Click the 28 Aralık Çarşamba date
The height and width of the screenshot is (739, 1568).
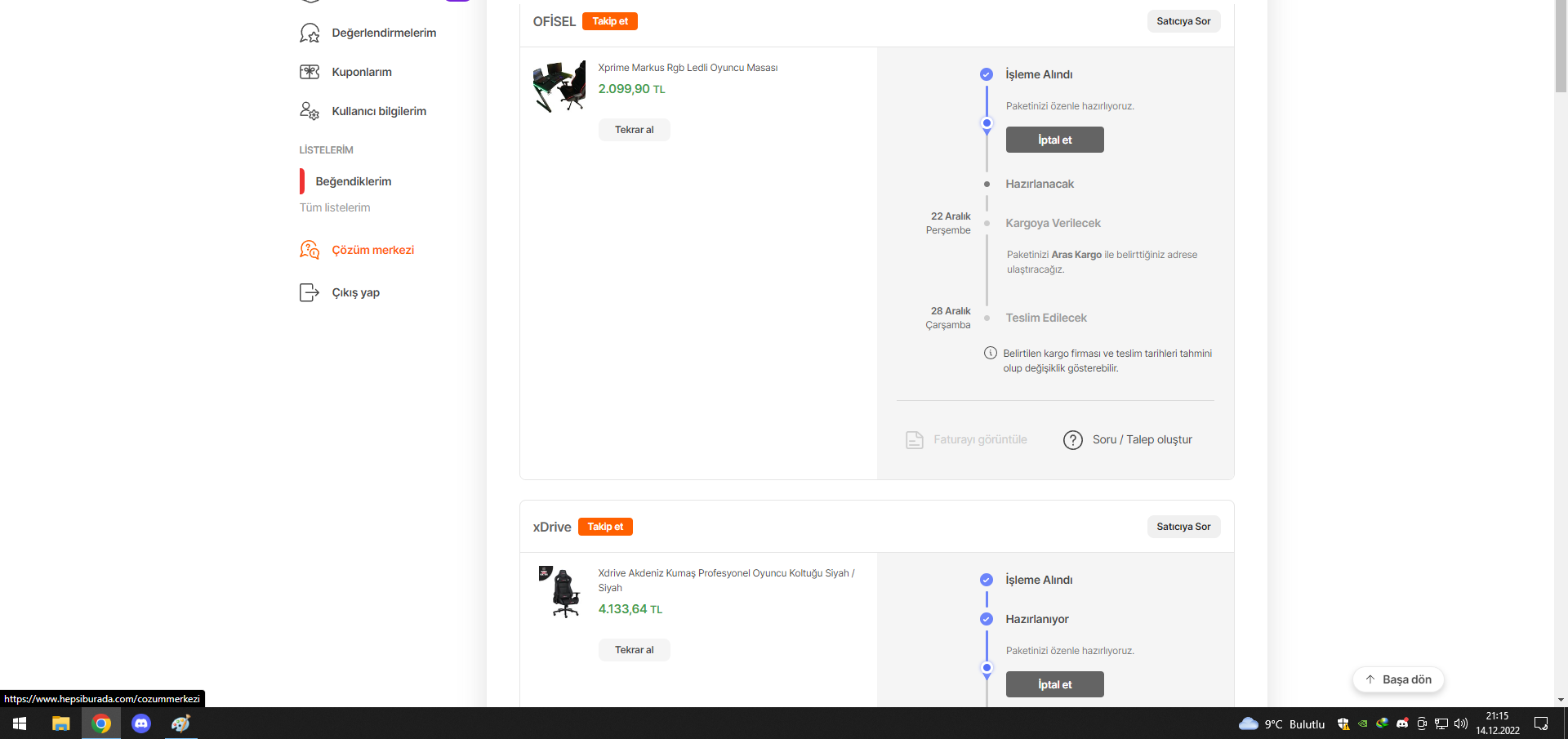click(x=948, y=318)
